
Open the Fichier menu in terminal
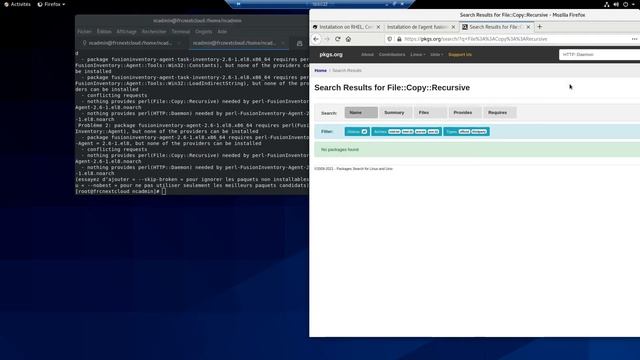(x=84, y=31)
